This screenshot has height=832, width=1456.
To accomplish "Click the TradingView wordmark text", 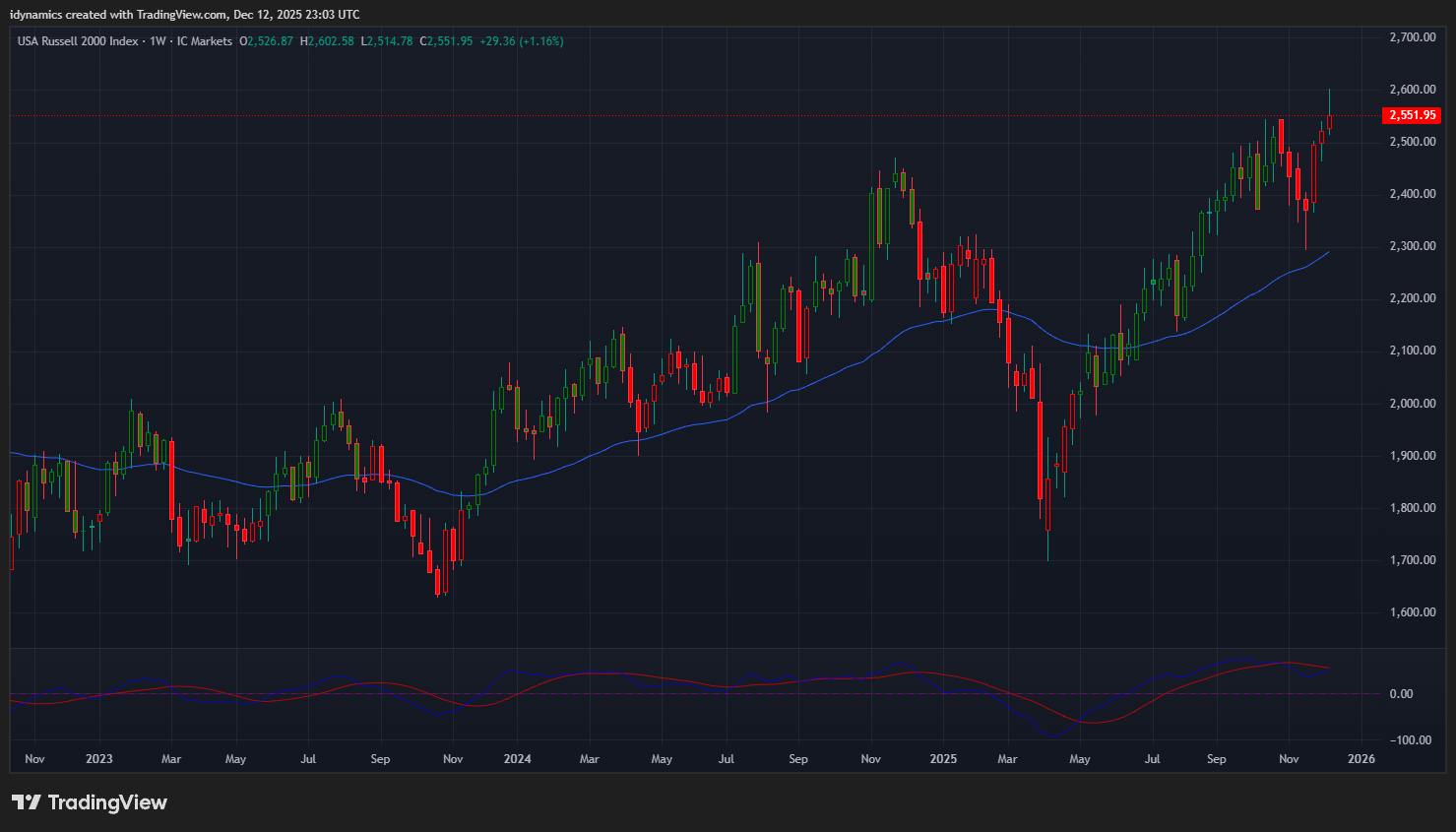I will [x=107, y=802].
